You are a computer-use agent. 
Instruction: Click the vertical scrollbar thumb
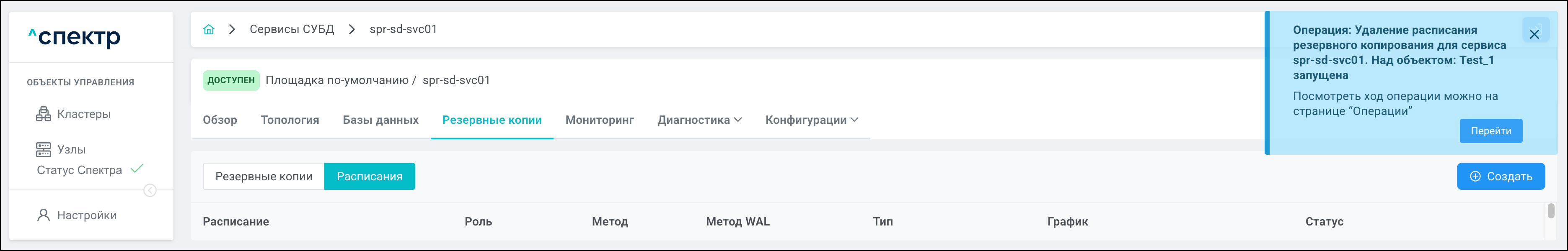tap(1551, 211)
